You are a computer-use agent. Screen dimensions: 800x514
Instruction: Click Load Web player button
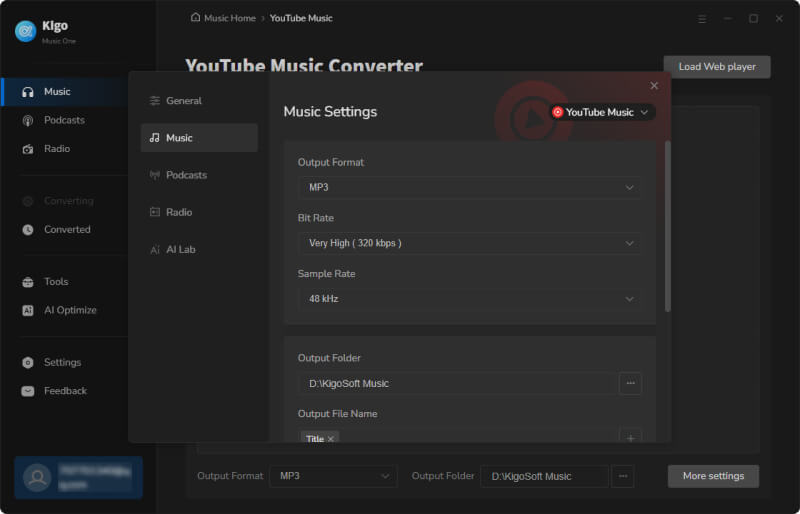(717, 67)
